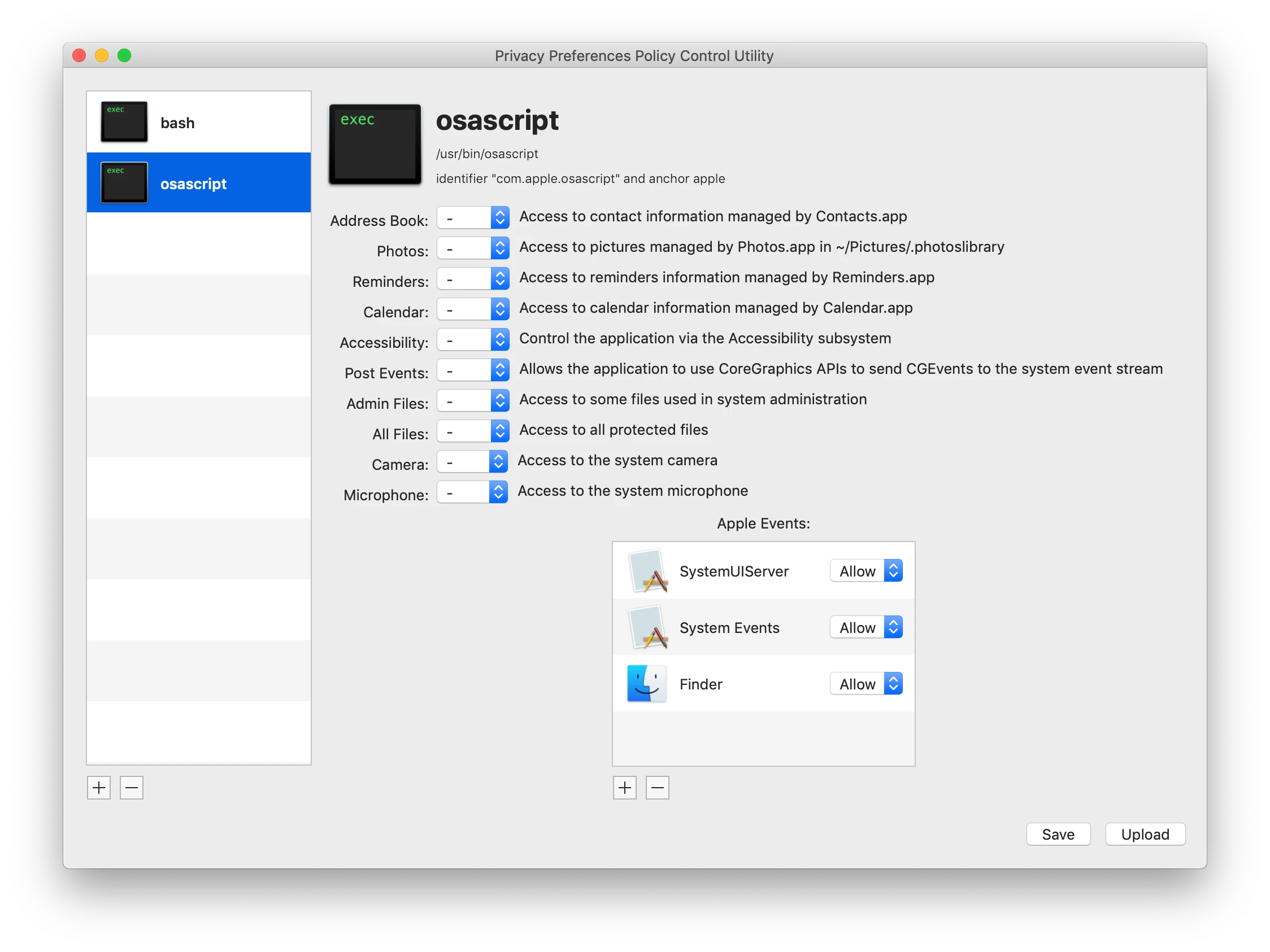The height and width of the screenshot is (952, 1270).
Task: Click the System Events app icon
Action: tap(647, 627)
